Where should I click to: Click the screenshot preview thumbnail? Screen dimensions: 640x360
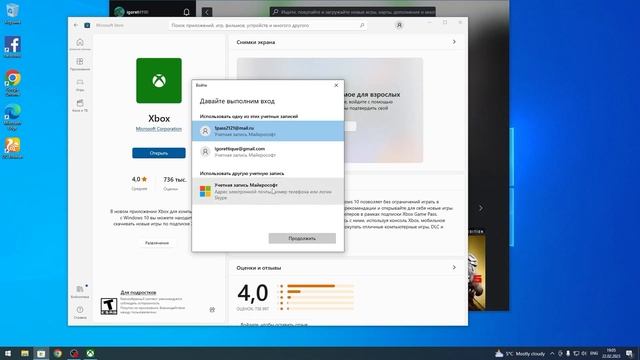click(330, 110)
